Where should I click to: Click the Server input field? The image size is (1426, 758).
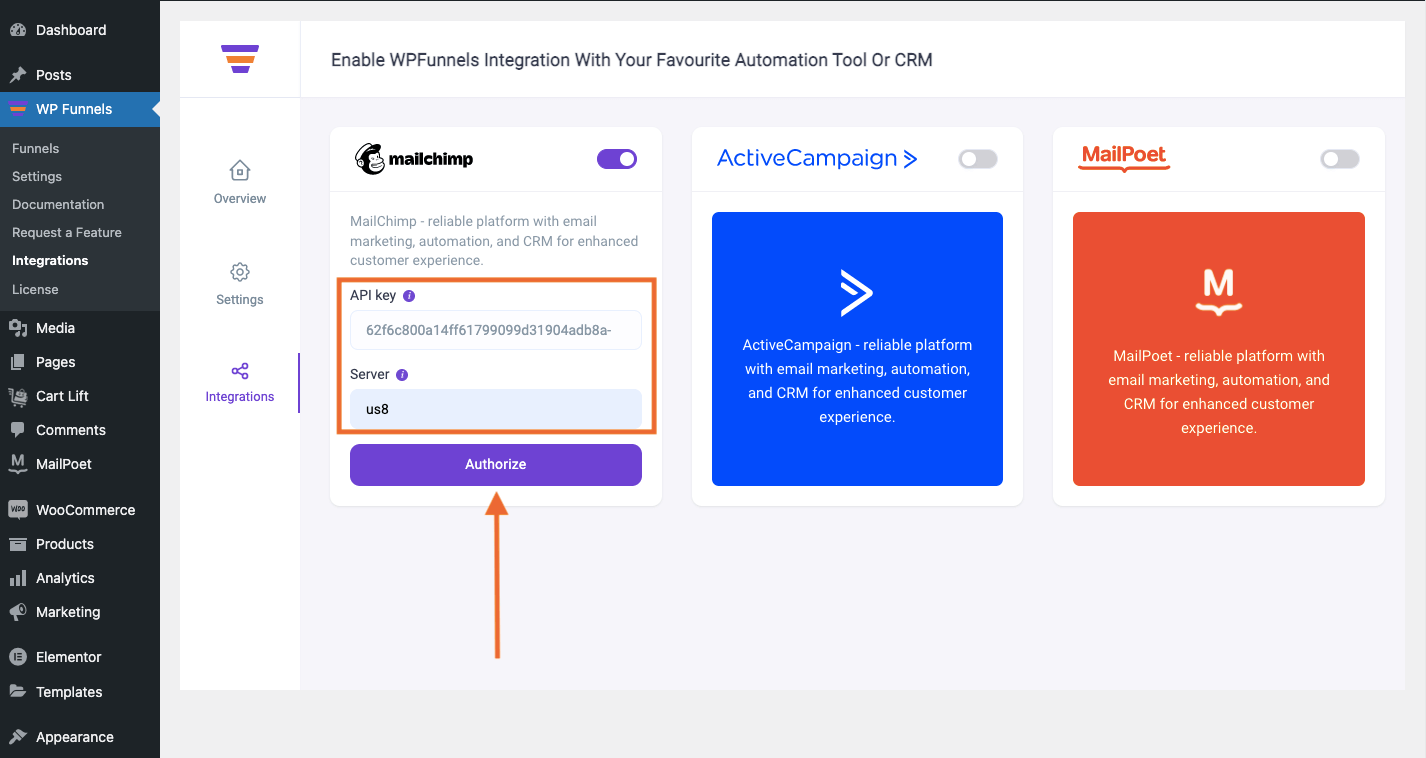click(496, 409)
